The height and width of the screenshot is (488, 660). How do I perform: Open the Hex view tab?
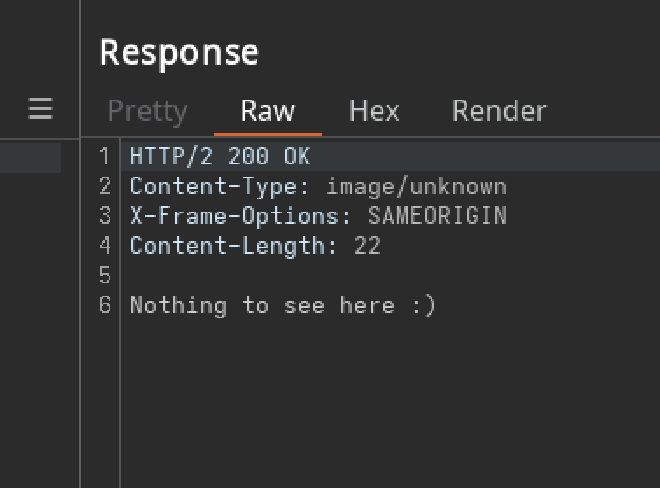click(374, 111)
